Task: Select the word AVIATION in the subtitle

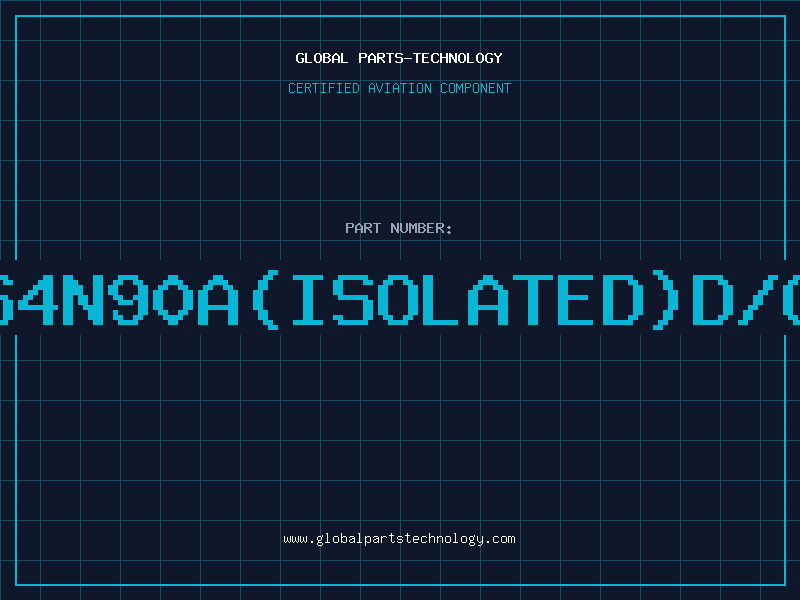Action: (399, 88)
